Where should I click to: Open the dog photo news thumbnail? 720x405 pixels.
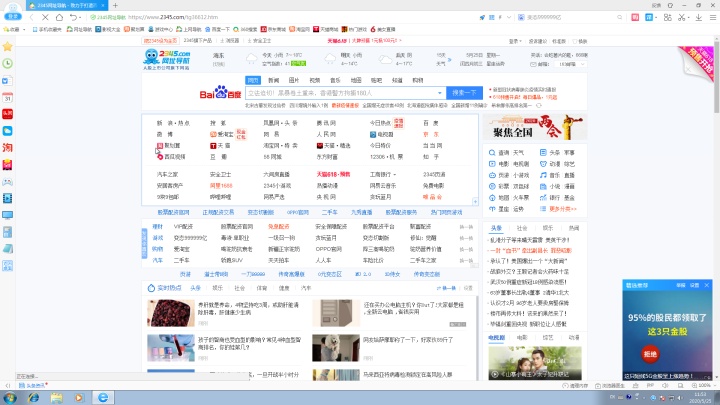point(336,348)
